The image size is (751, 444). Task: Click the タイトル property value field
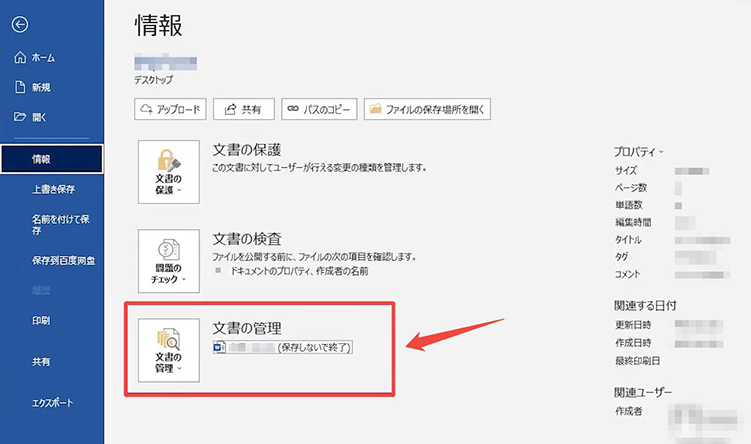pyautogui.click(x=702, y=240)
